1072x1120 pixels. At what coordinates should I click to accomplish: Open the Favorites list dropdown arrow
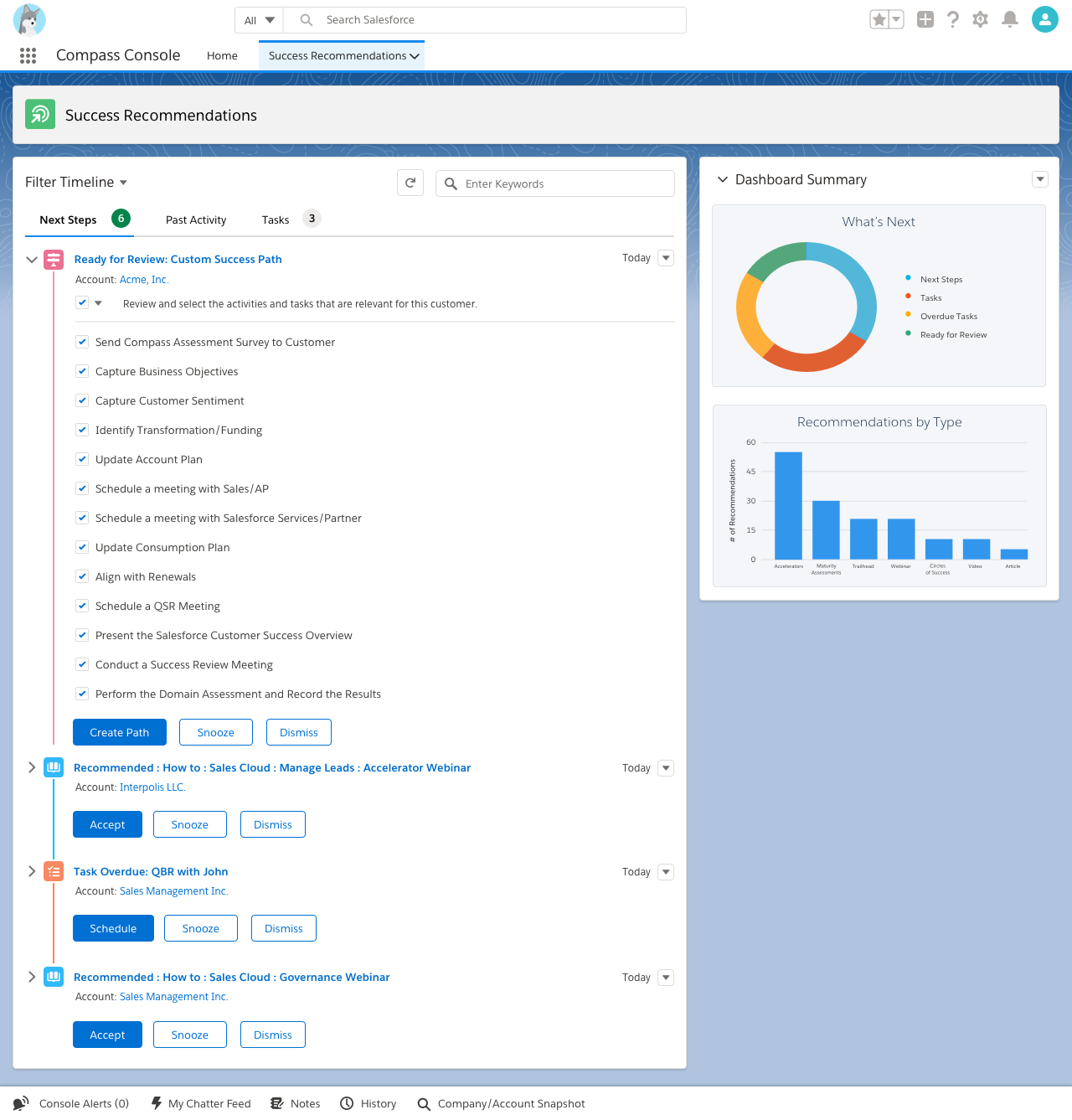point(896,19)
